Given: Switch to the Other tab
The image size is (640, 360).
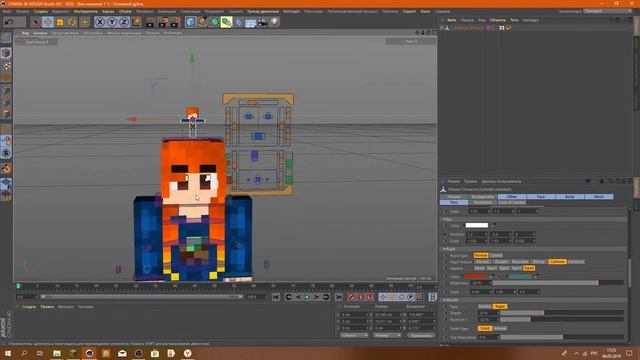Looking at the screenshot, I should coord(512,197).
